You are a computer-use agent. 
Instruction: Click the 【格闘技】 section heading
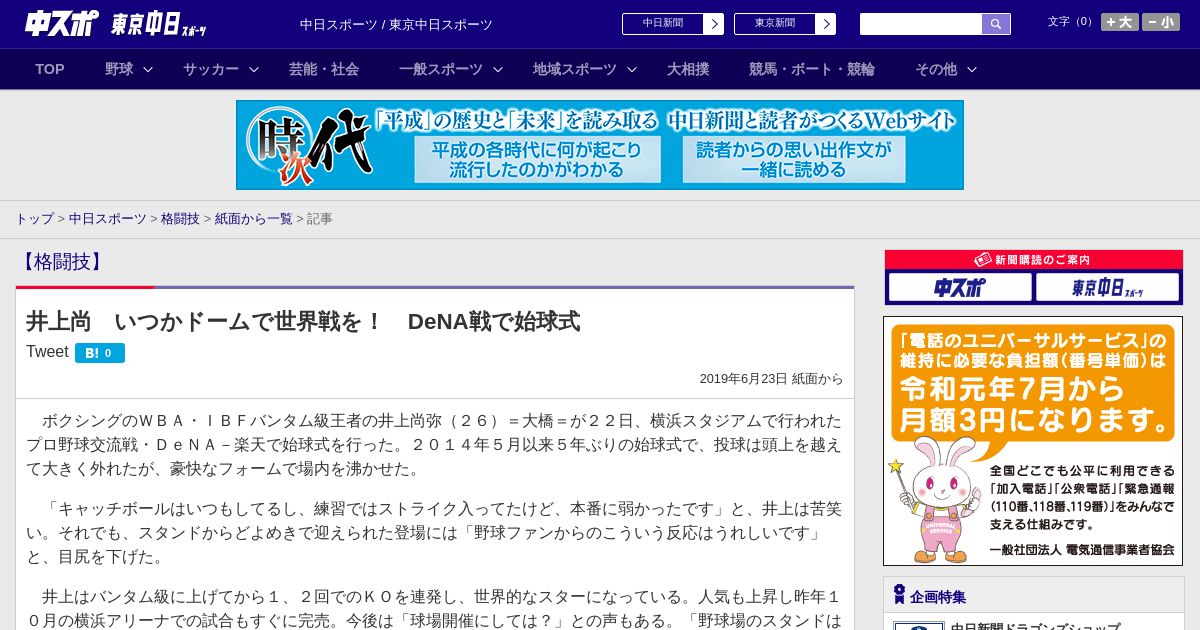pos(61,262)
